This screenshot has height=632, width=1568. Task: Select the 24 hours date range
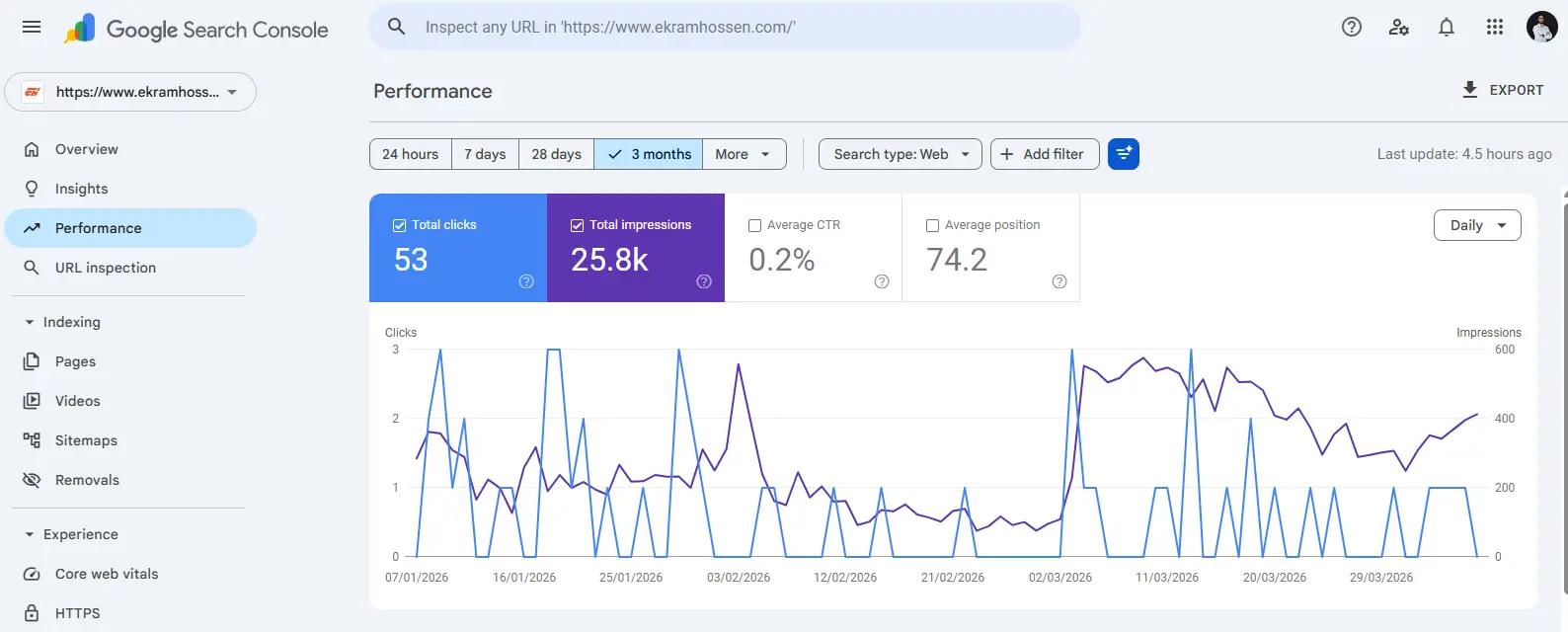(x=411, y=154)
